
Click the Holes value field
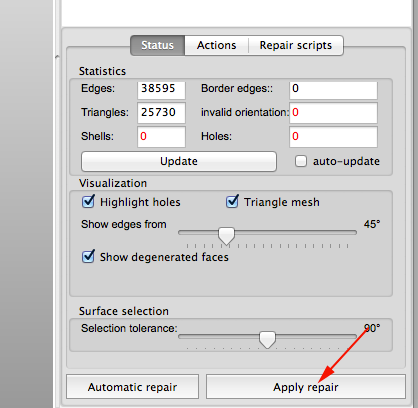point(333,137)
